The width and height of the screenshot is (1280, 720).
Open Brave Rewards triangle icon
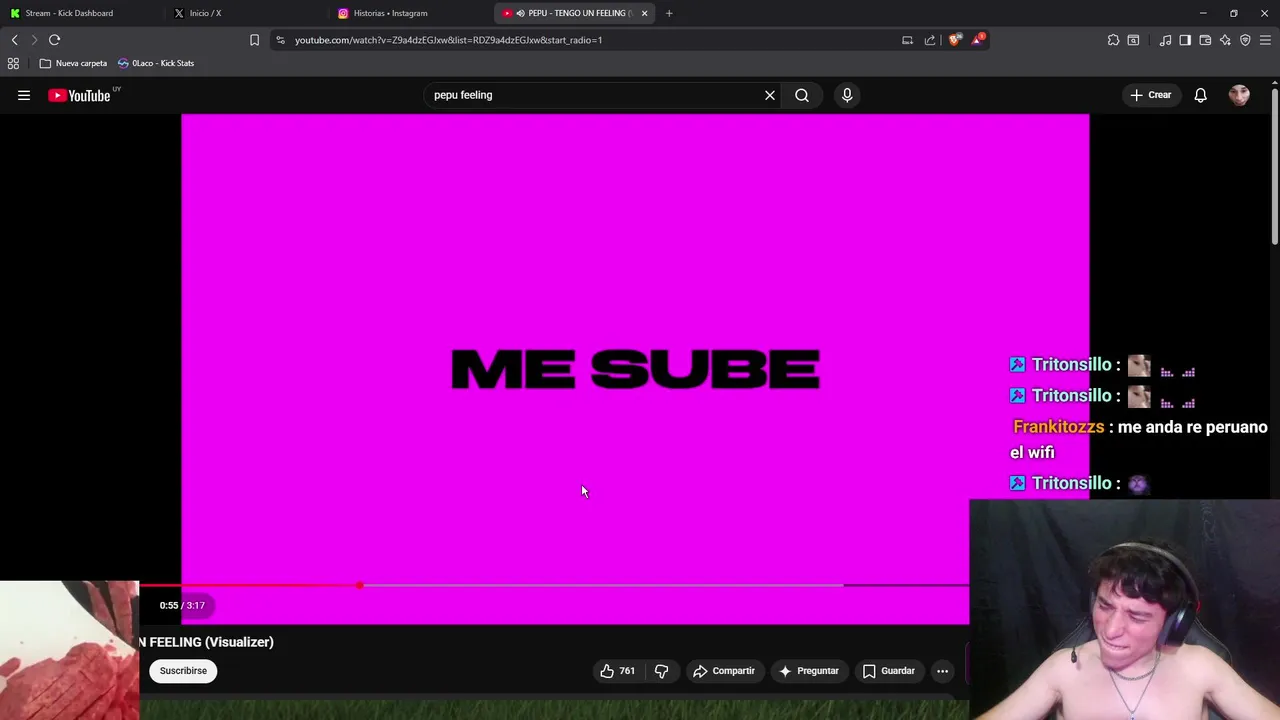point(977,40)
